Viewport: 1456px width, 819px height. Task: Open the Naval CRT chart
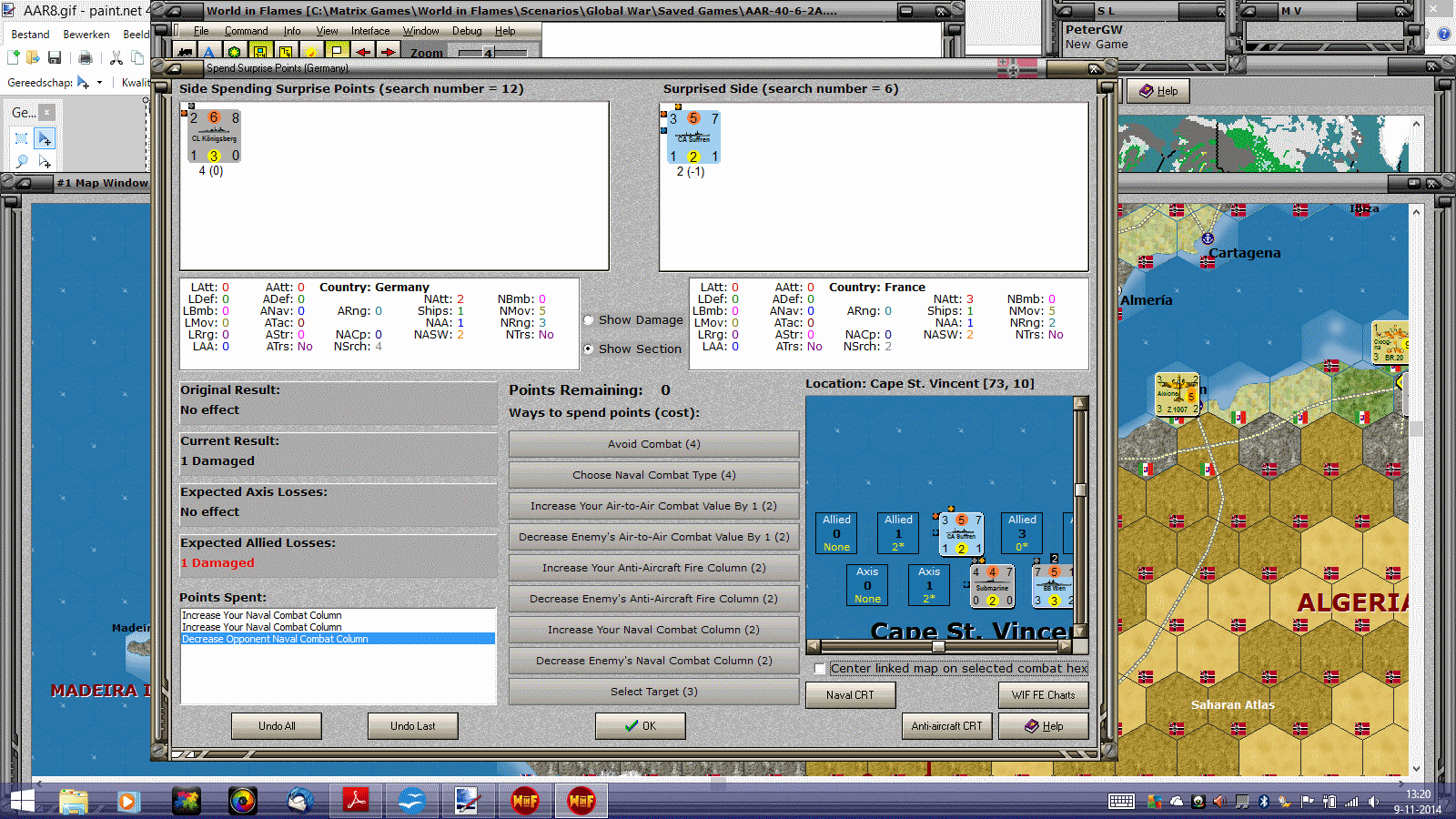tap(851, 695)
